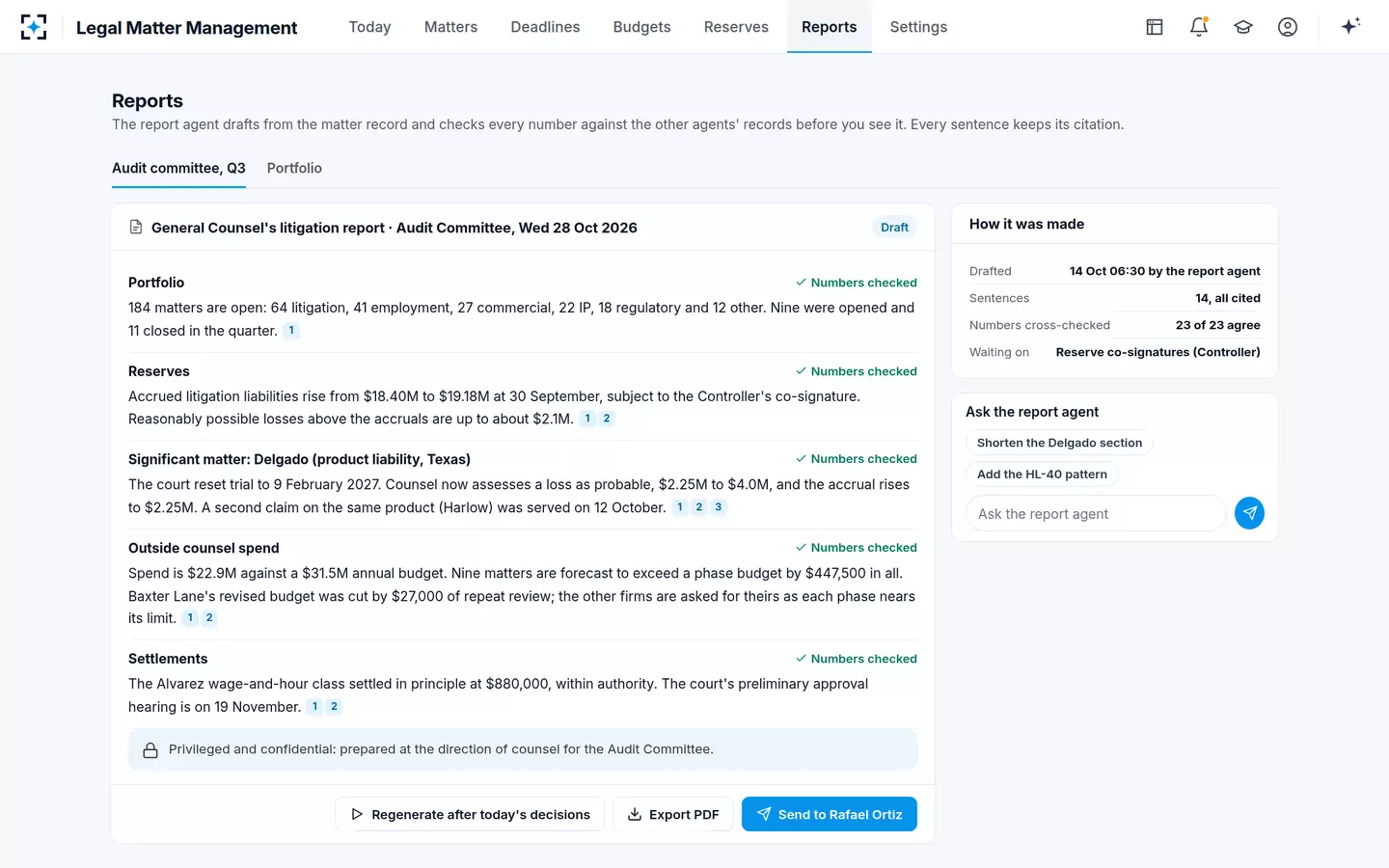Open the Budgets nav tab
Screen dimensions: 1389x868
click(641, 27)
